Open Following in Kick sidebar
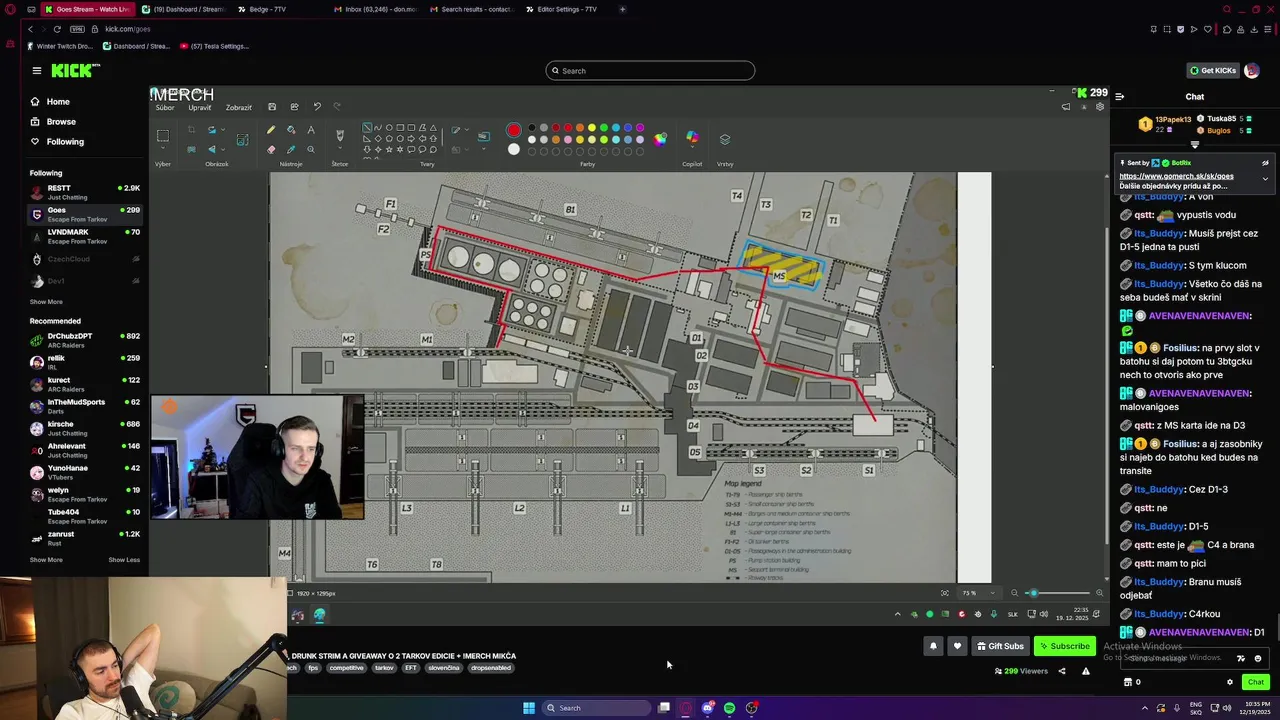 [57, 141]
